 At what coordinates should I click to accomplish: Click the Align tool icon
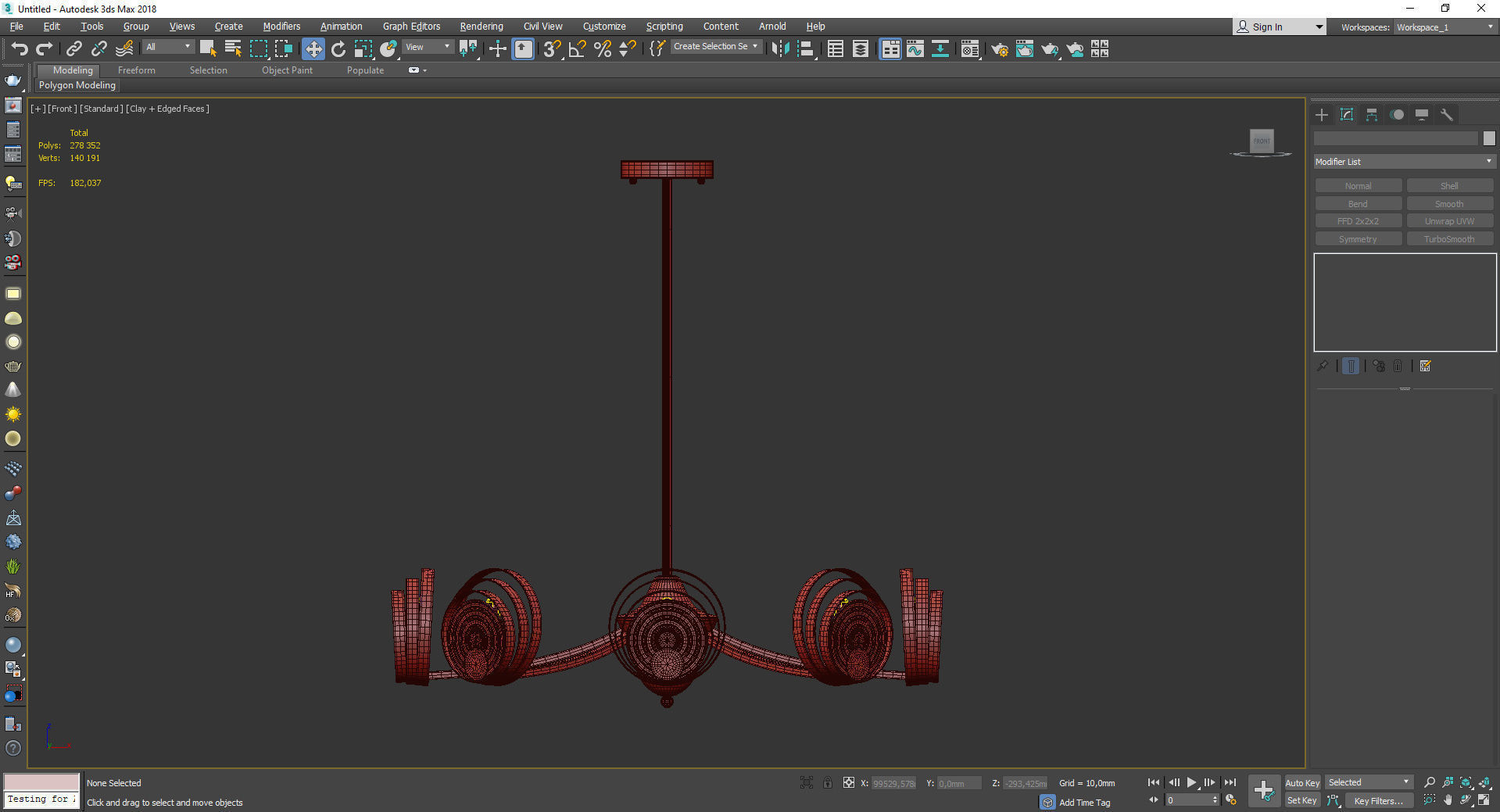coord(806,49)
